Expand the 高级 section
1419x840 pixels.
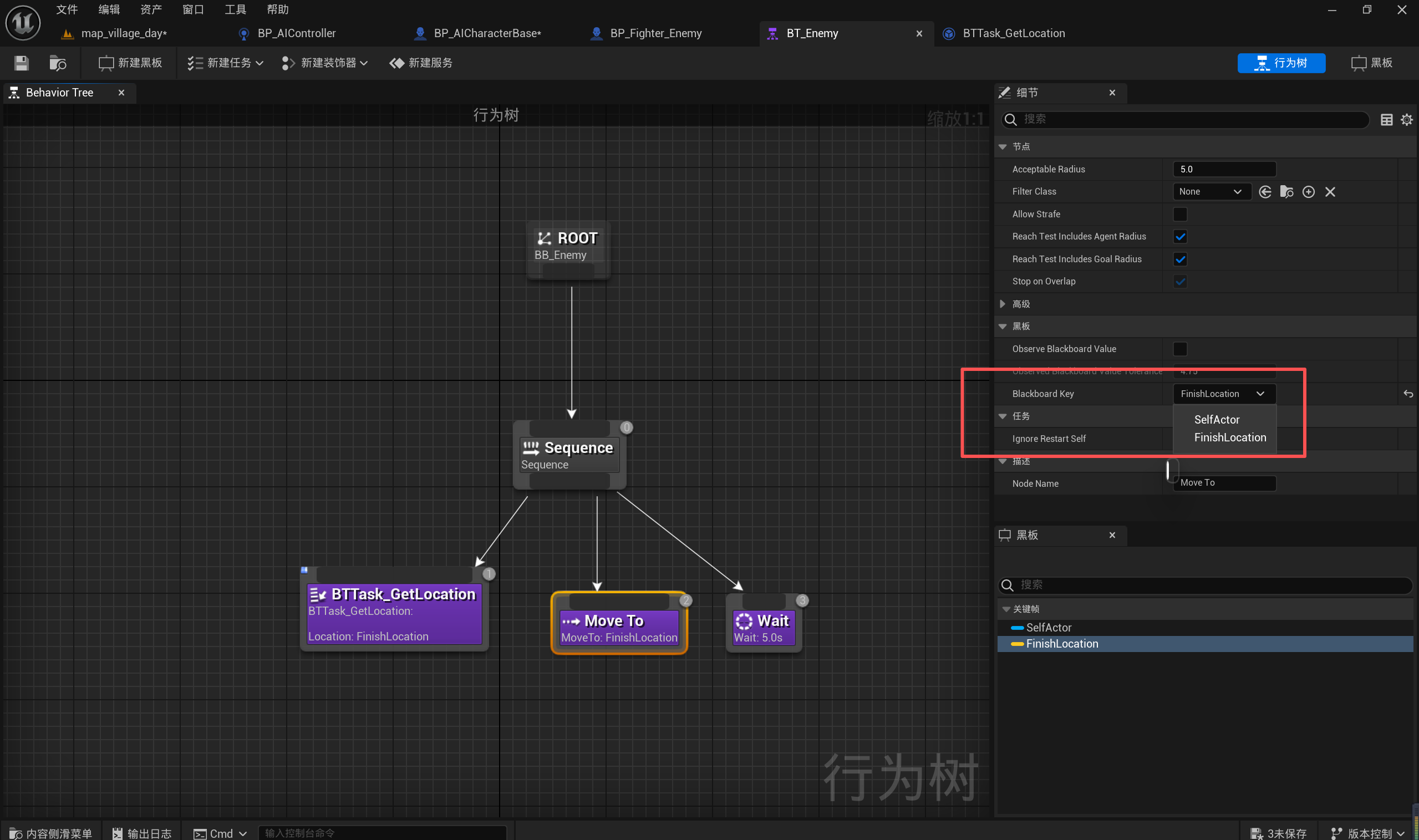[x=1003, y=304]
